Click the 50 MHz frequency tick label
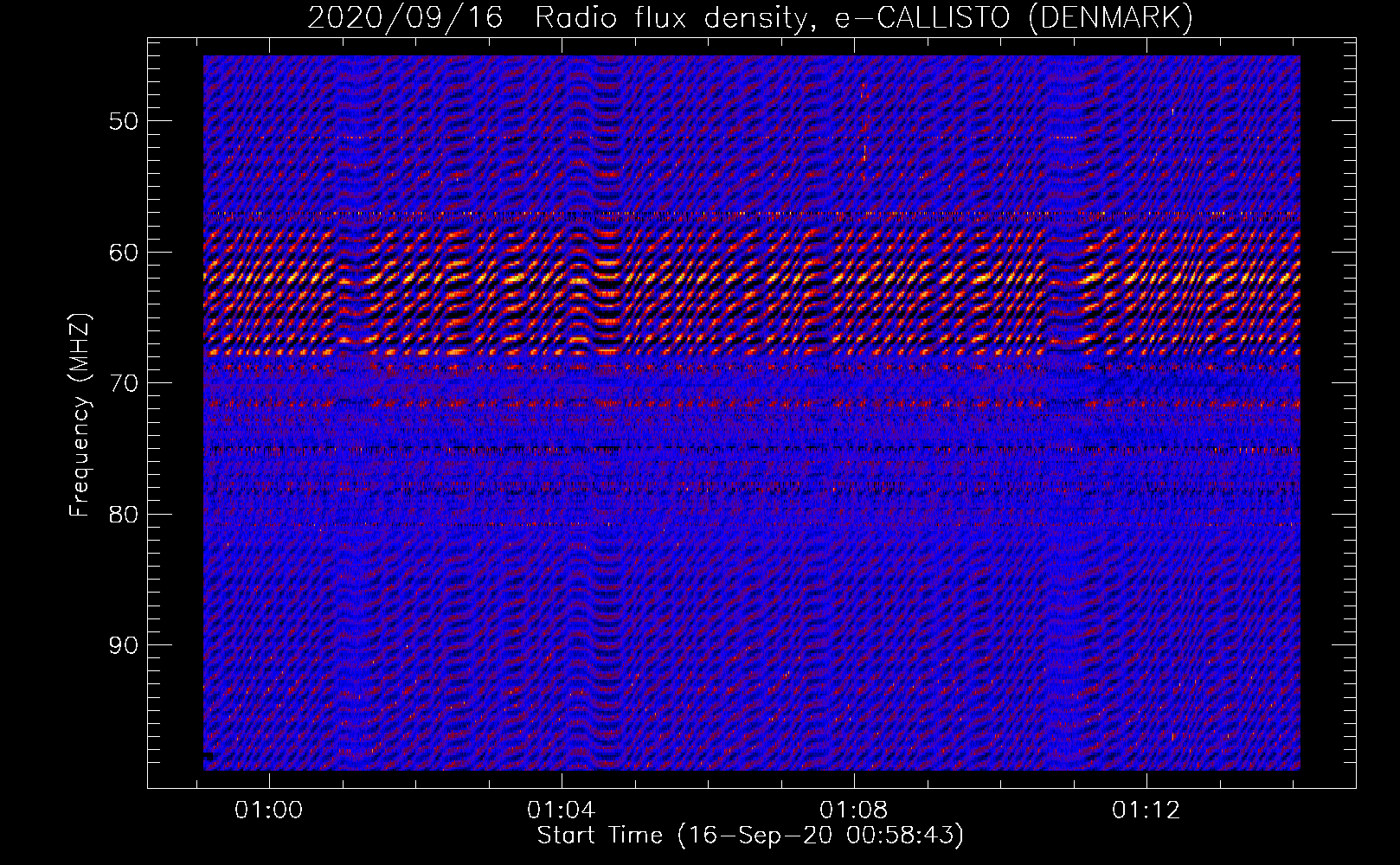The image size is (1400, 865). pyautogui.click(x=124, y=121)
